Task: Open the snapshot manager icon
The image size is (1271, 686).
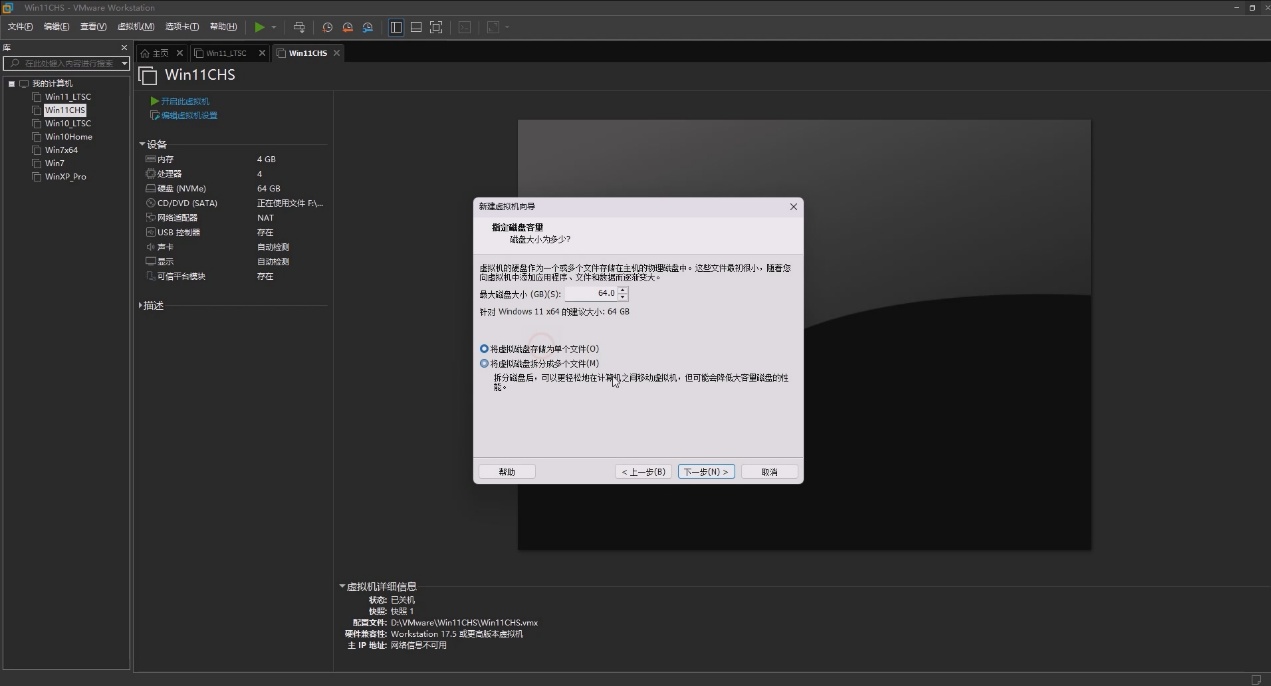Action: click(368, 27)
